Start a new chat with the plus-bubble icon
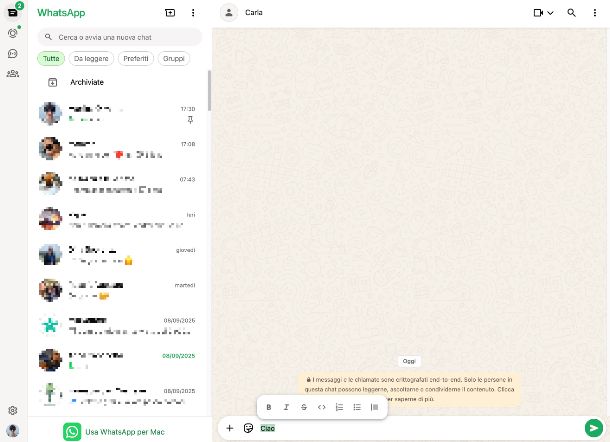This screenshot has width=610, height=442. [170, 13]
